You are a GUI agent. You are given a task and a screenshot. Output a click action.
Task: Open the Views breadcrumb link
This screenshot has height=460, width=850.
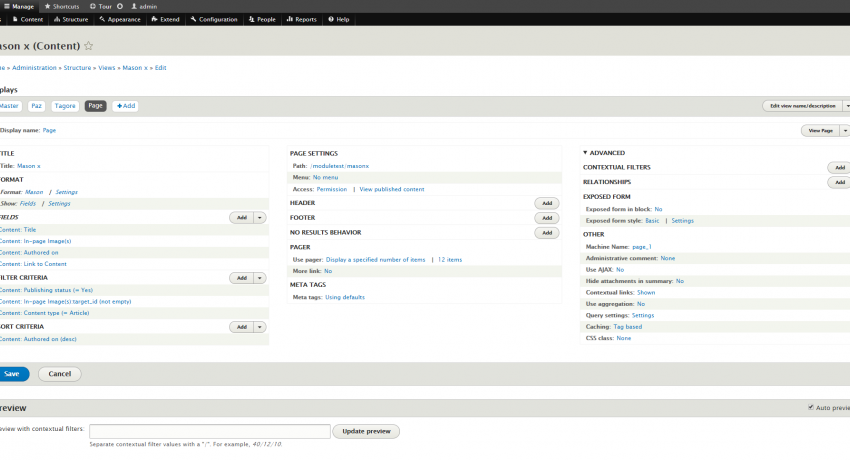pyautogui.click(x=107, y=68)
